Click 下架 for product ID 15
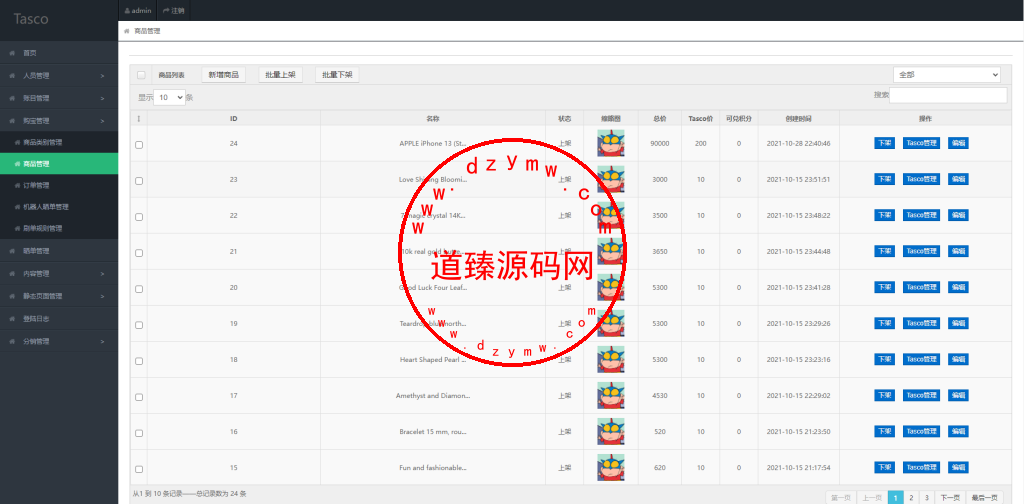 point(884,467)
